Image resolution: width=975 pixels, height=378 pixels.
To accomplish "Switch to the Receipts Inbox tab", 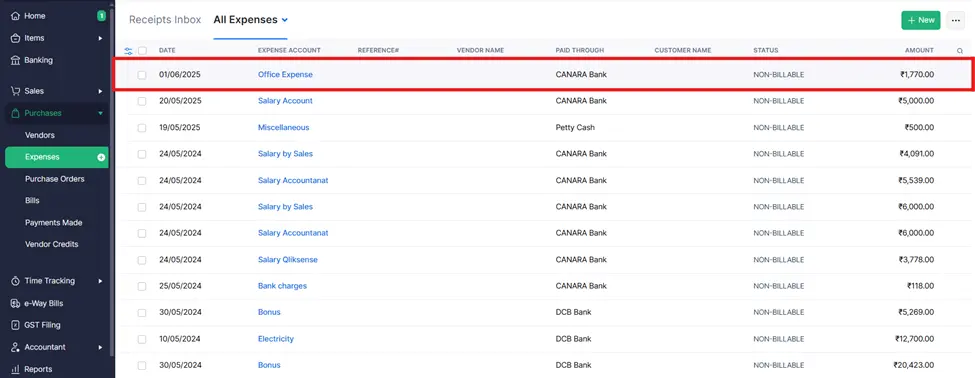I will (165, 20).
